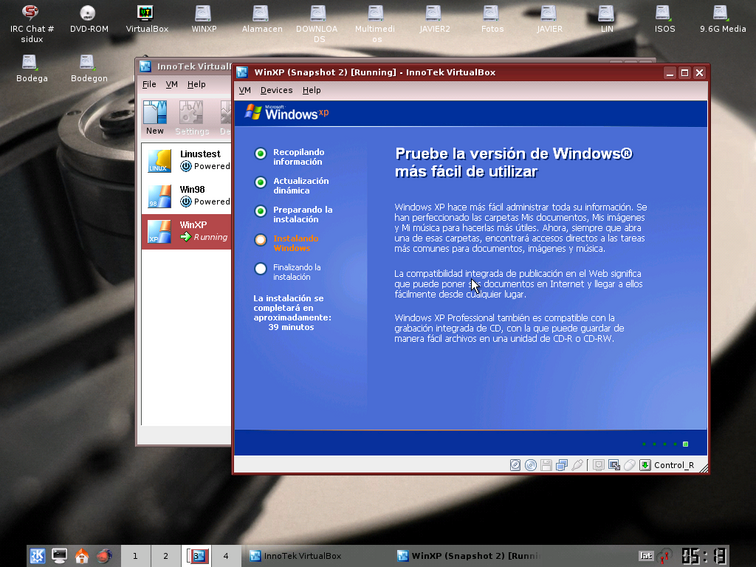Open the DVD-ROM desktop icon
Image resolution: width=756 pixels, height=567 pixels.
point(89,18)
